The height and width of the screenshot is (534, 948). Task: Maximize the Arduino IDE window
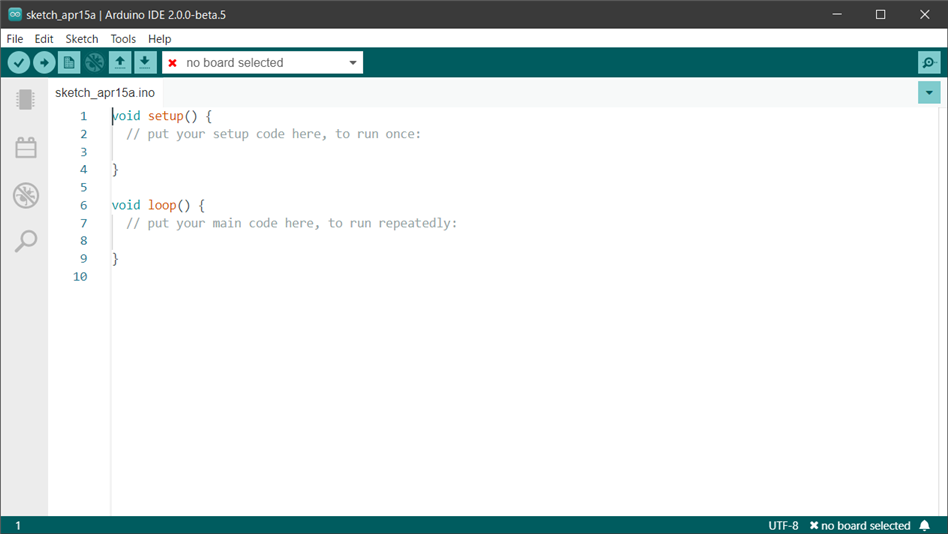(880, 14)
